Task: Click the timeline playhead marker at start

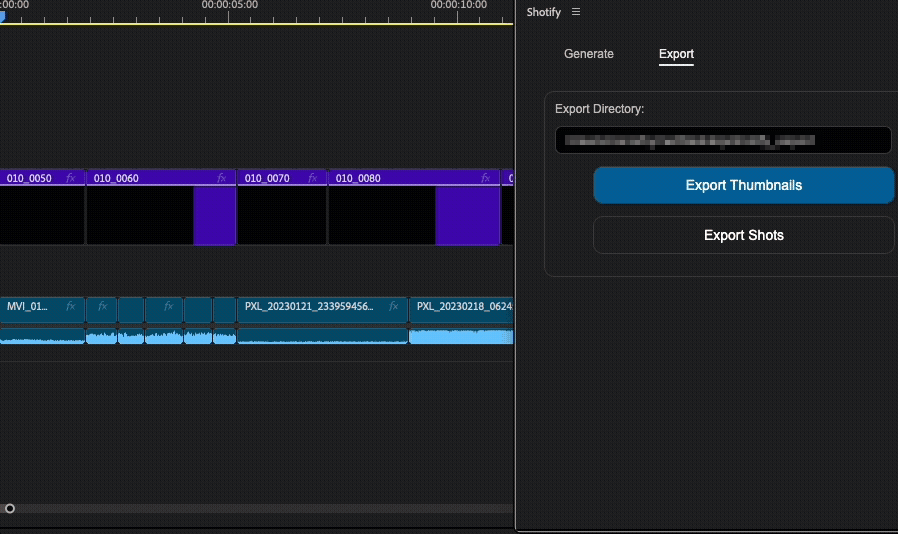Action: tap(2, 17)
